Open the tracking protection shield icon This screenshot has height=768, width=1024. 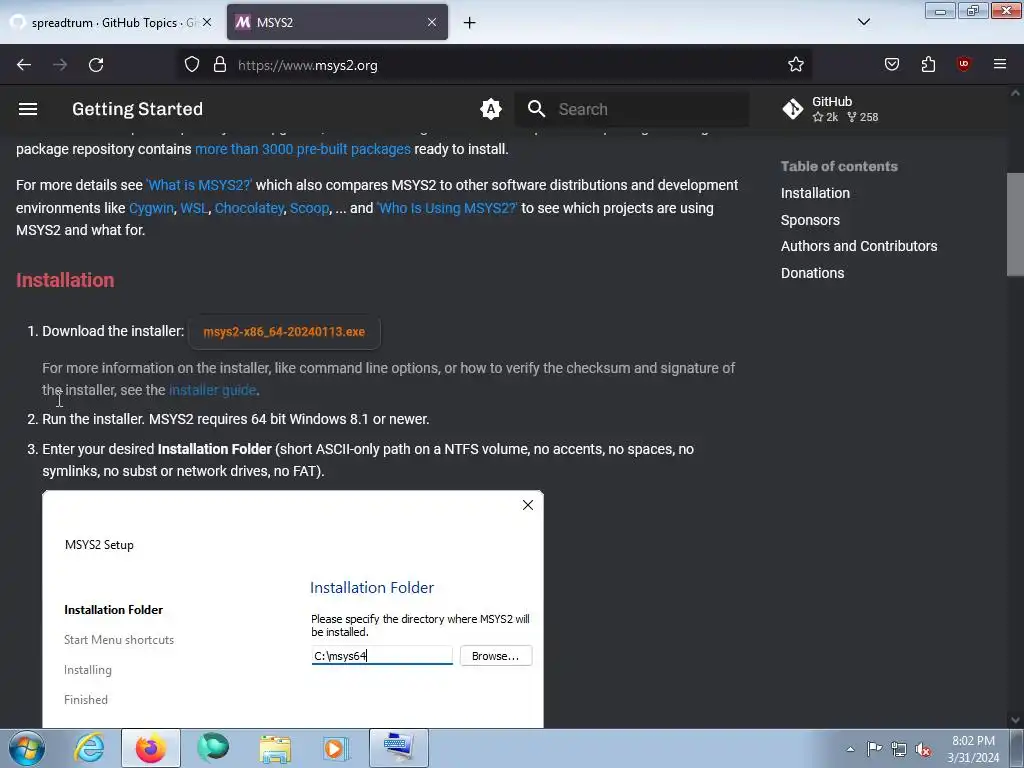coord(191,65)
